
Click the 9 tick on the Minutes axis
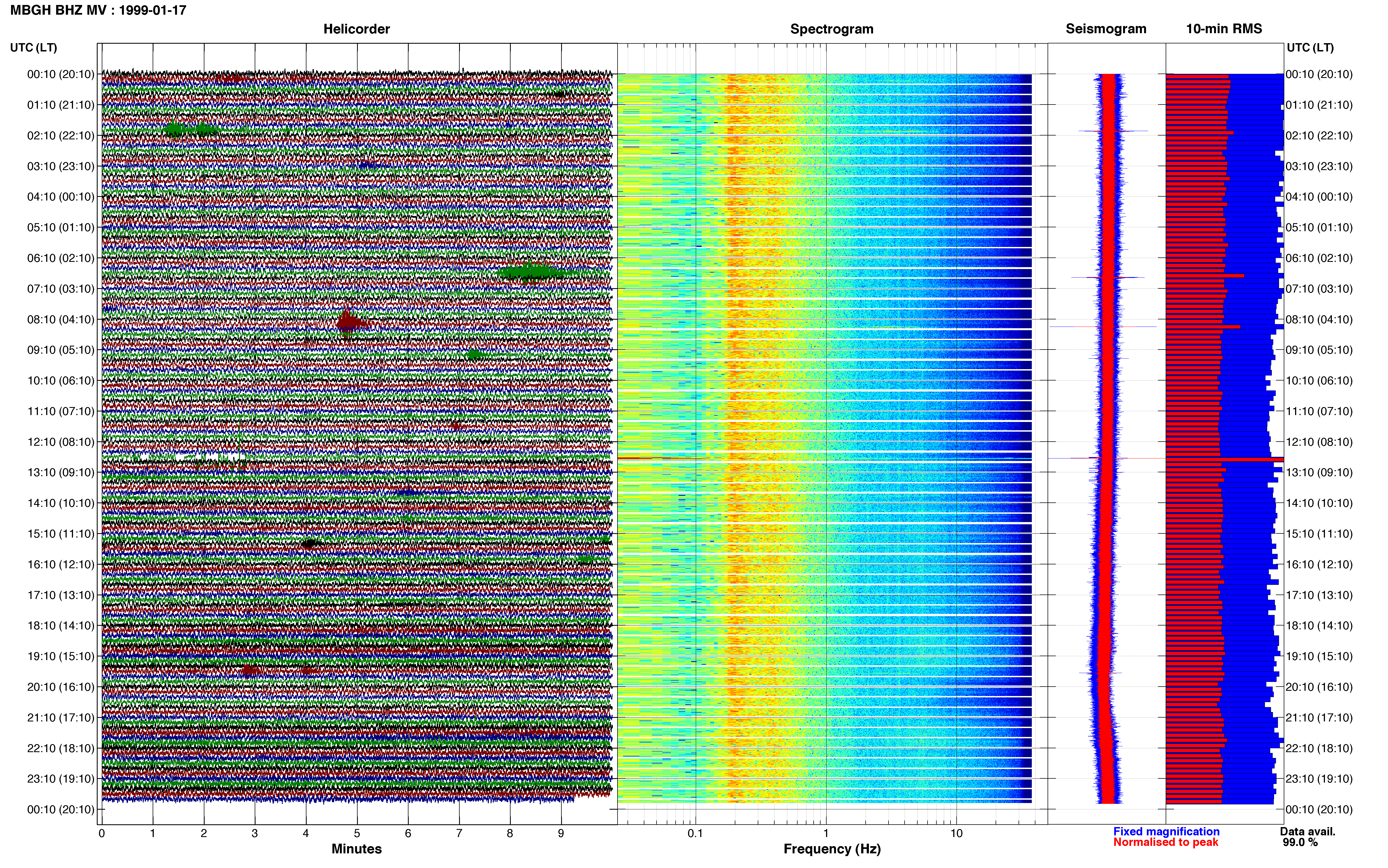(561, 833)
